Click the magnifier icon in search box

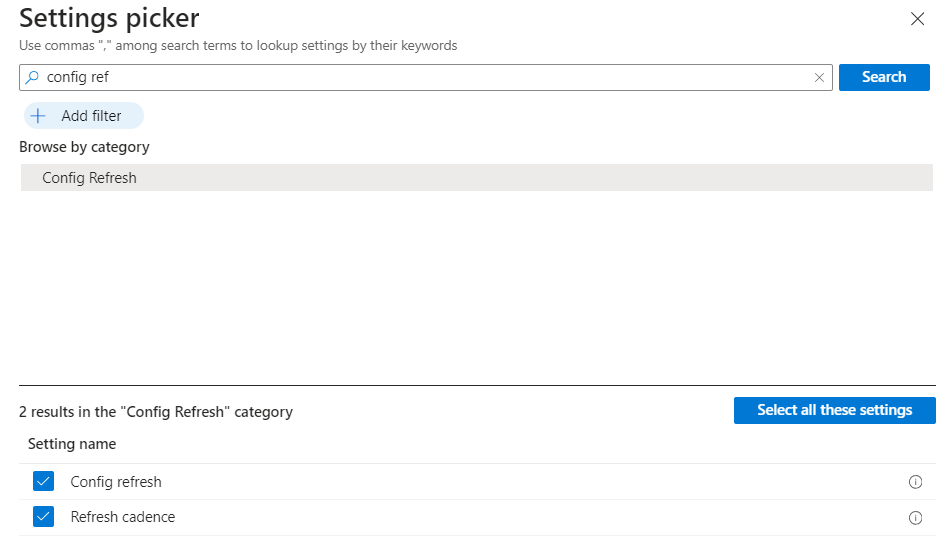(33, 77)
